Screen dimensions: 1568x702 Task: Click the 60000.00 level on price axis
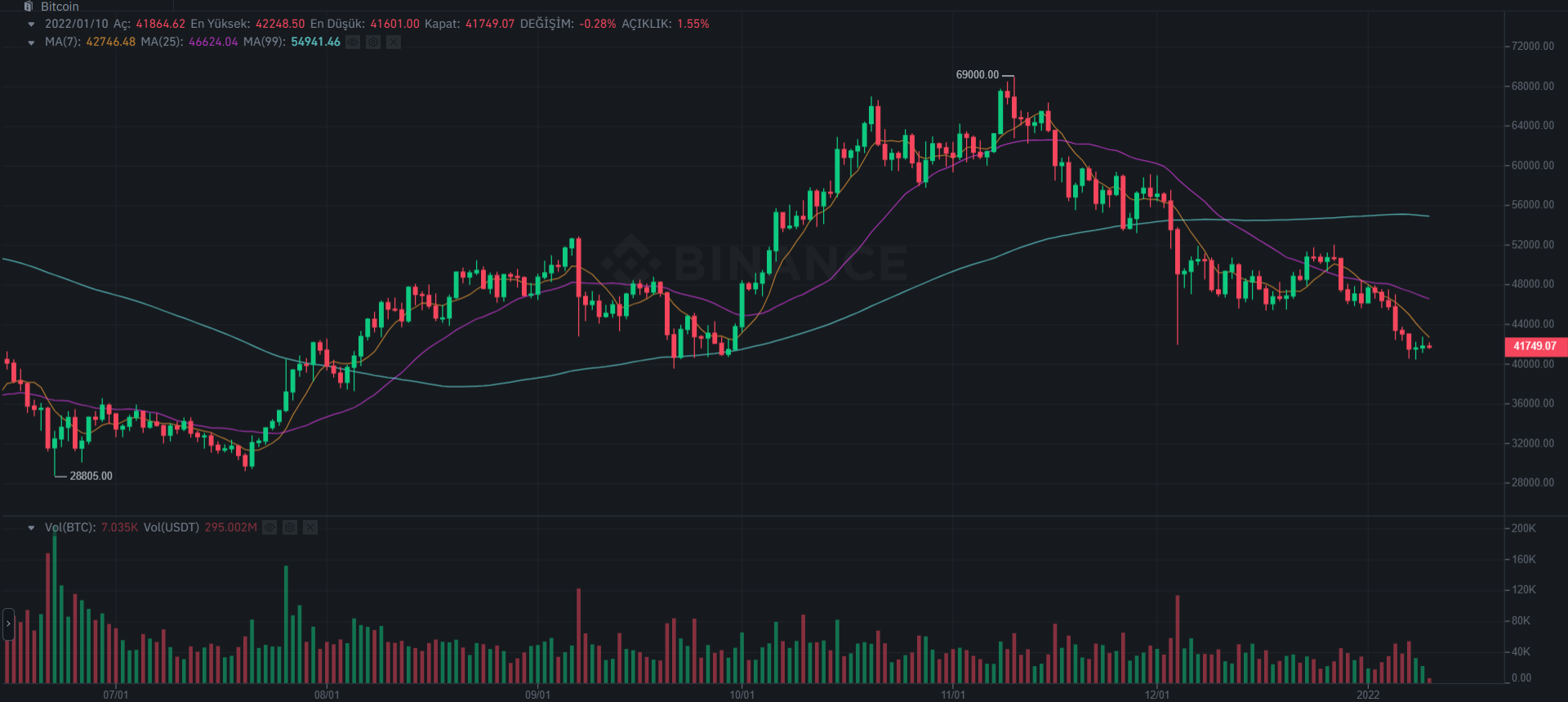coord(1533,165)
